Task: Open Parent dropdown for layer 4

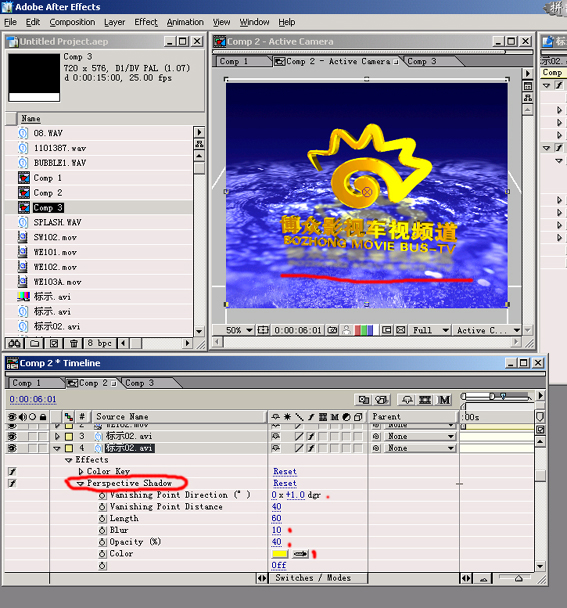Action: [420, 448]
